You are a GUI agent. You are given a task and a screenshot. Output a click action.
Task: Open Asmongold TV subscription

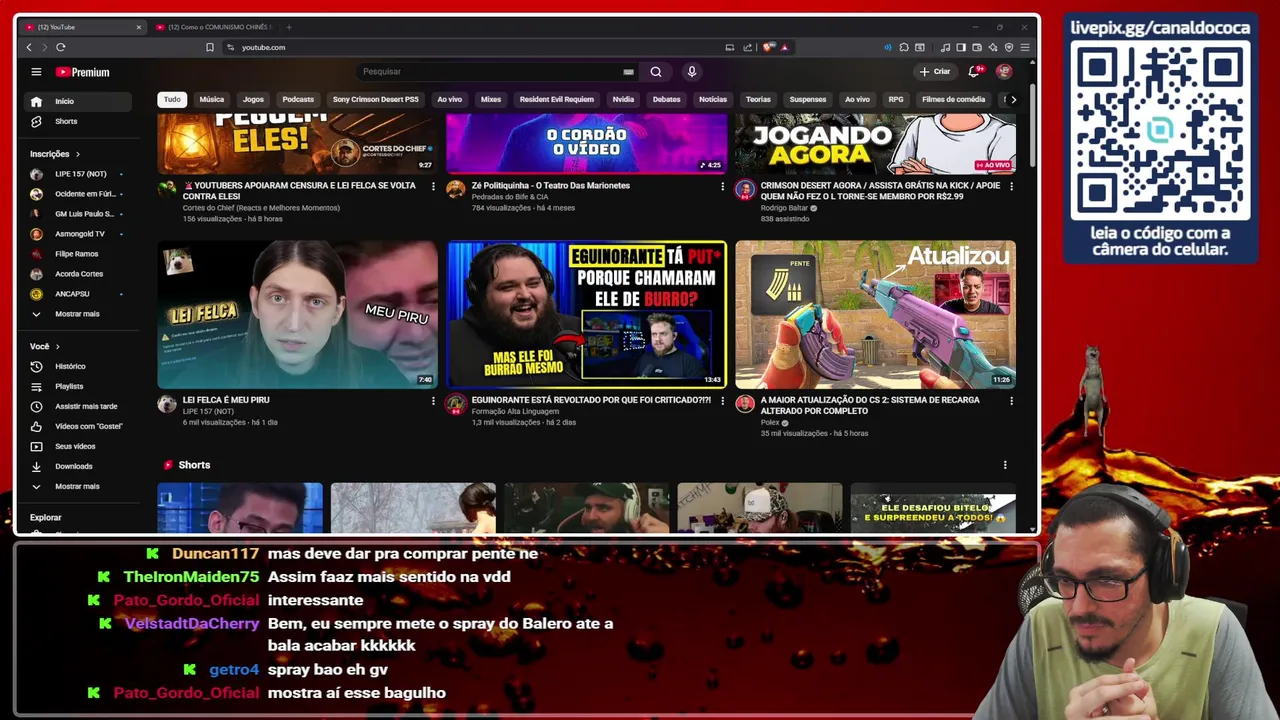(77, 234)
